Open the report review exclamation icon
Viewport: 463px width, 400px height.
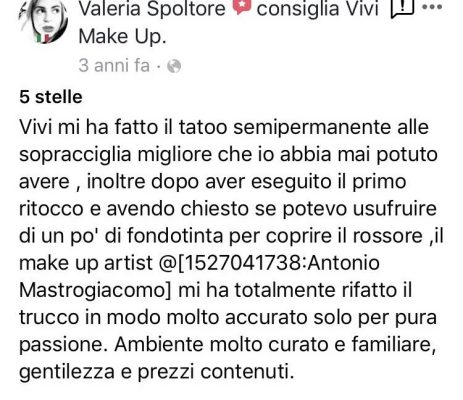(402, 8)
